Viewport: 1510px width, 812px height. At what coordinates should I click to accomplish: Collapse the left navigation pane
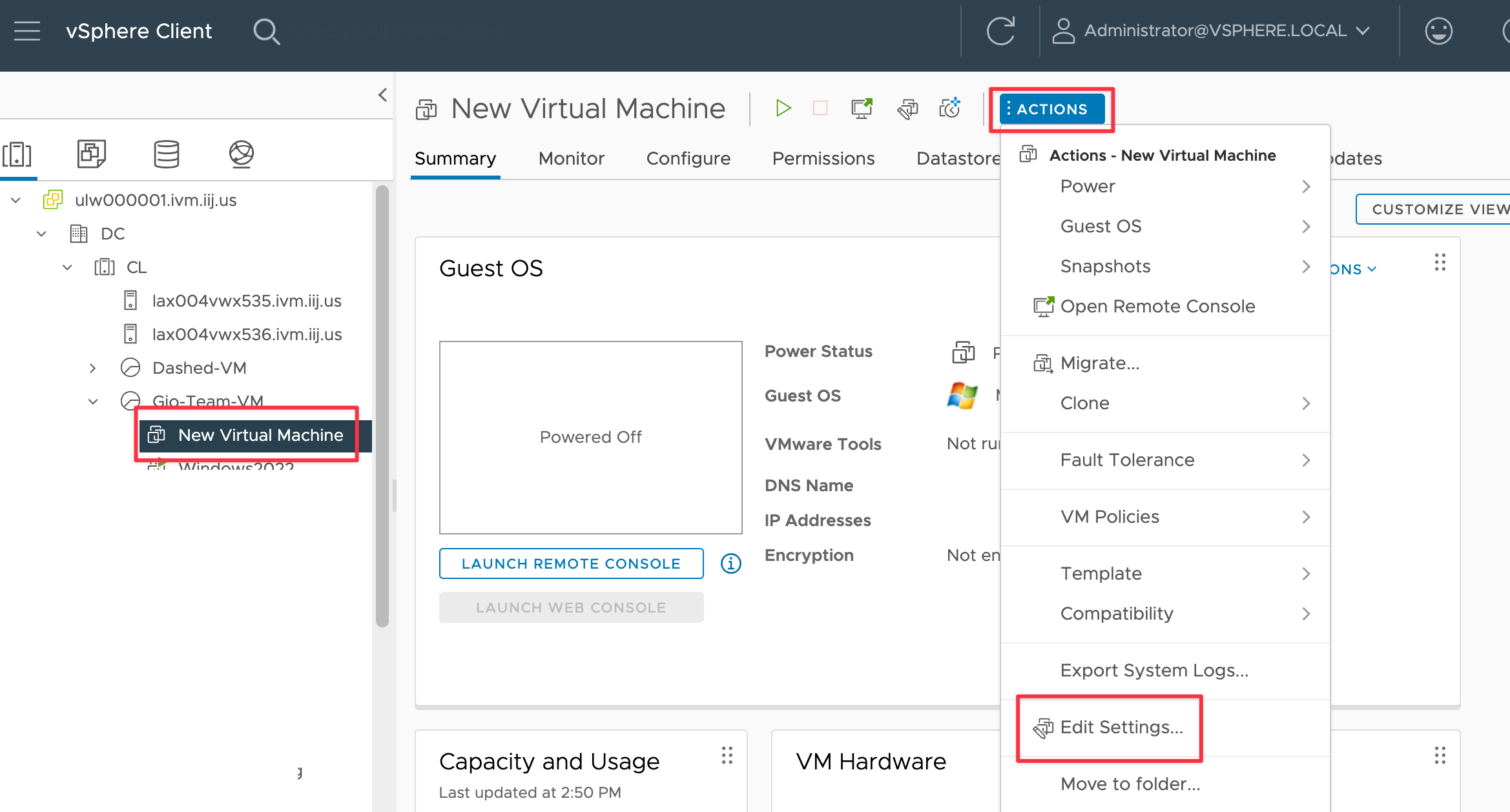pos(382,95)
